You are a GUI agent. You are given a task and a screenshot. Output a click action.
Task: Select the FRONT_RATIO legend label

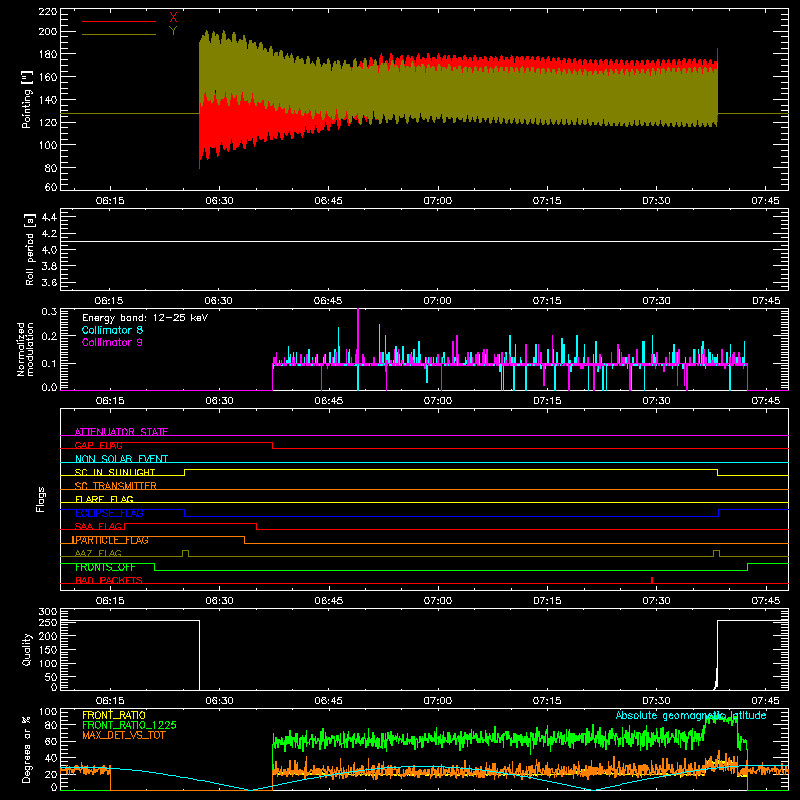coord(114,715)
